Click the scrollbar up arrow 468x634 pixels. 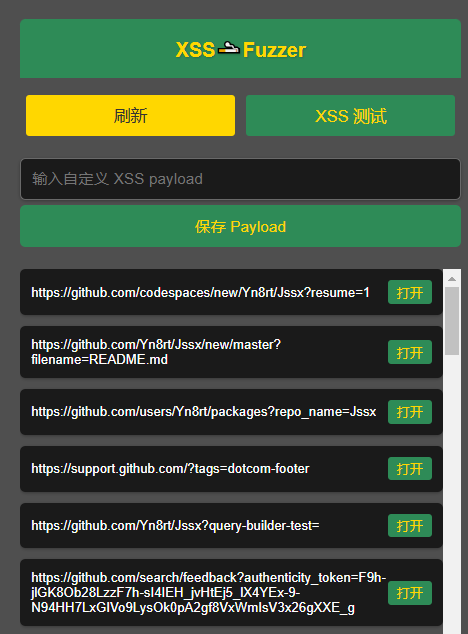pos(452,279)
